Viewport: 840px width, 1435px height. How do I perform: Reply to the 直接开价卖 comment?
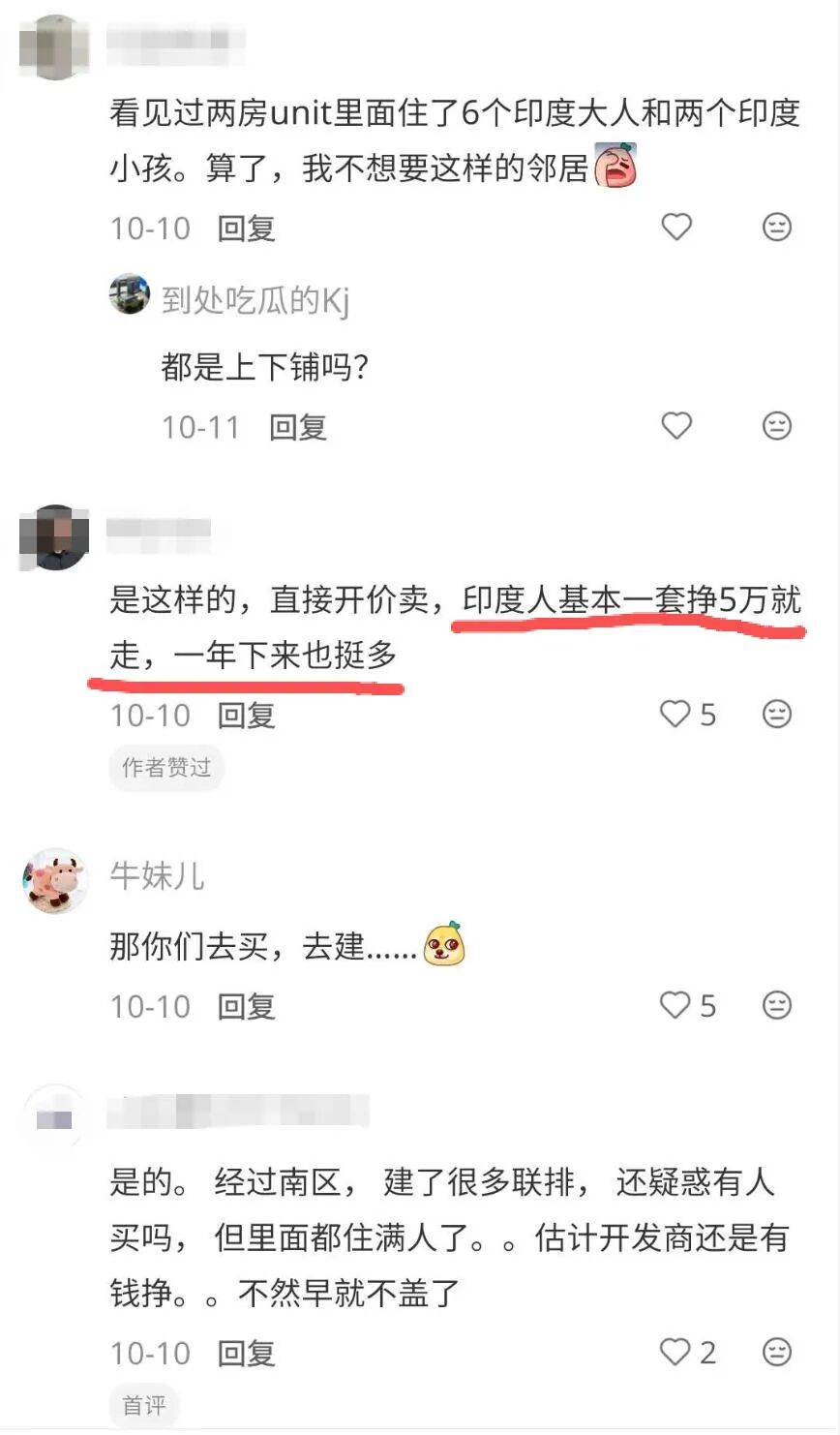tap(247, 716)
